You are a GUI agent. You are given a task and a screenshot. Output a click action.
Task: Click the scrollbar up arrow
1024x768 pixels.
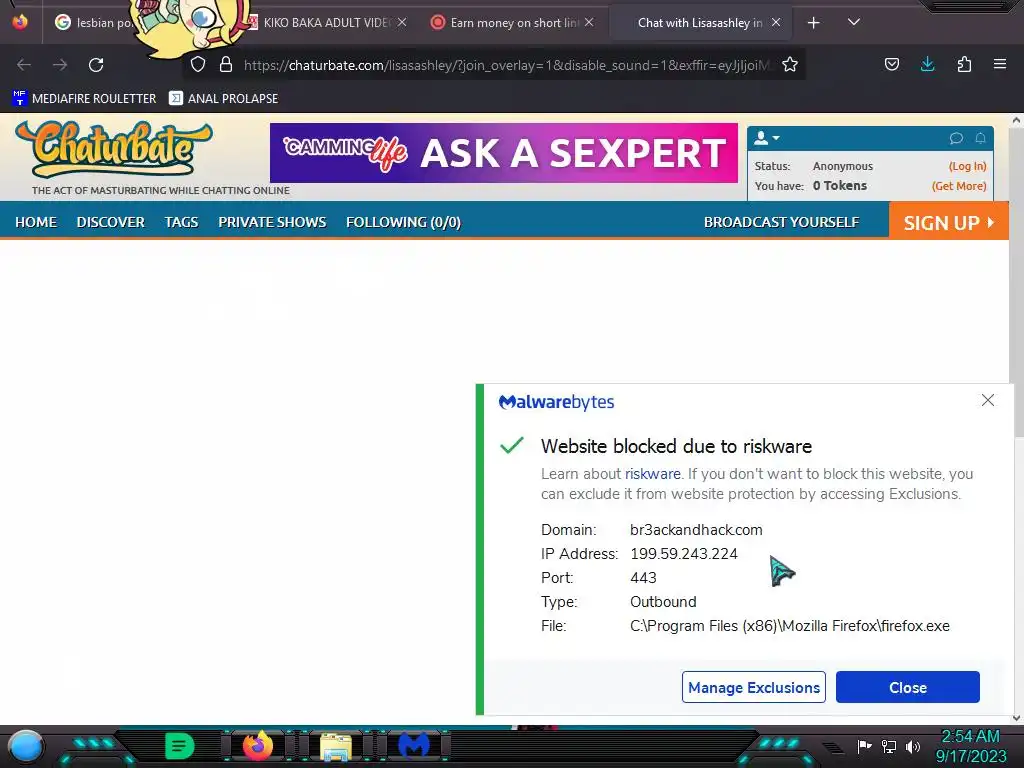1016,120
